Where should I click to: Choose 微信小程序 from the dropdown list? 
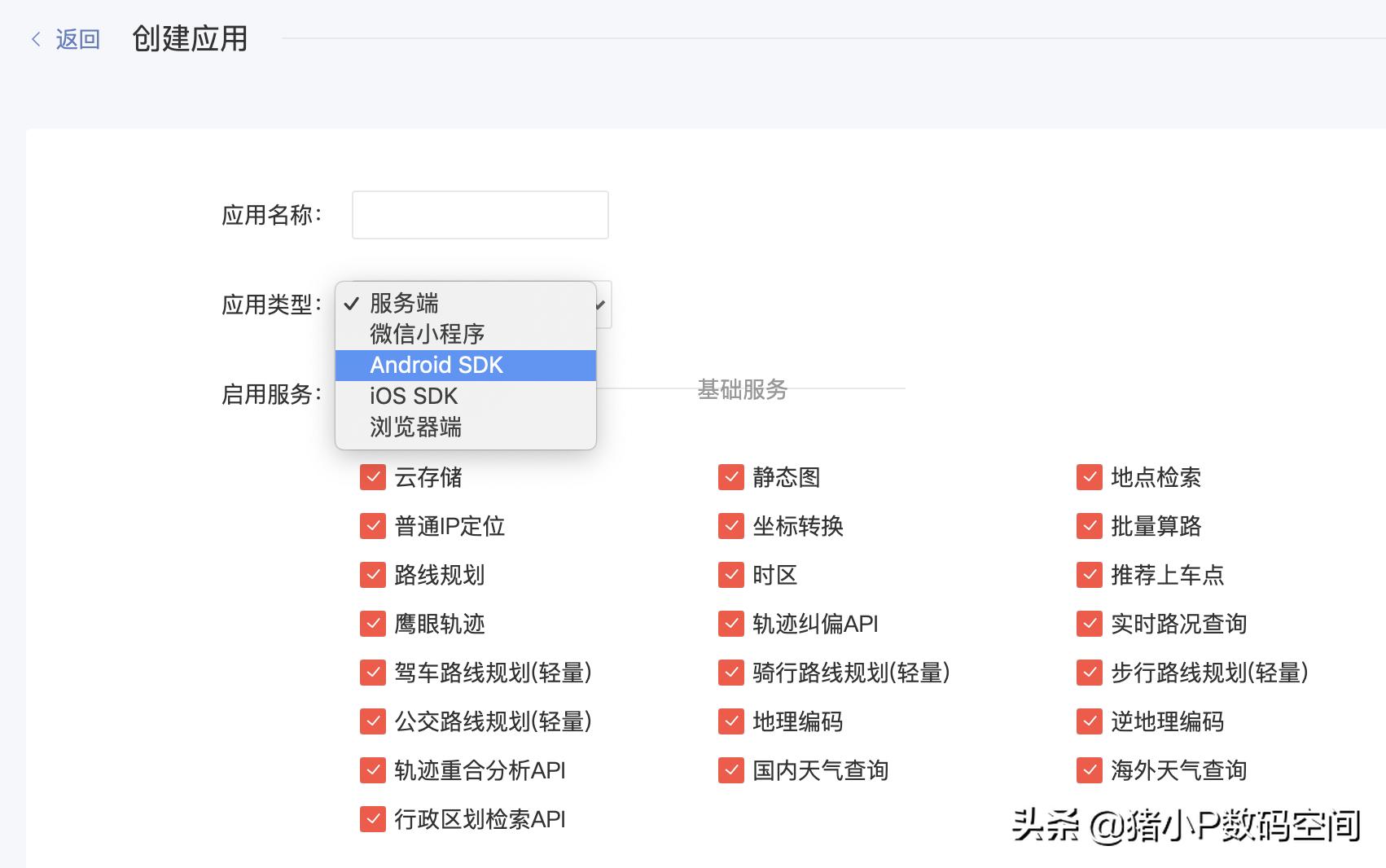466,334
